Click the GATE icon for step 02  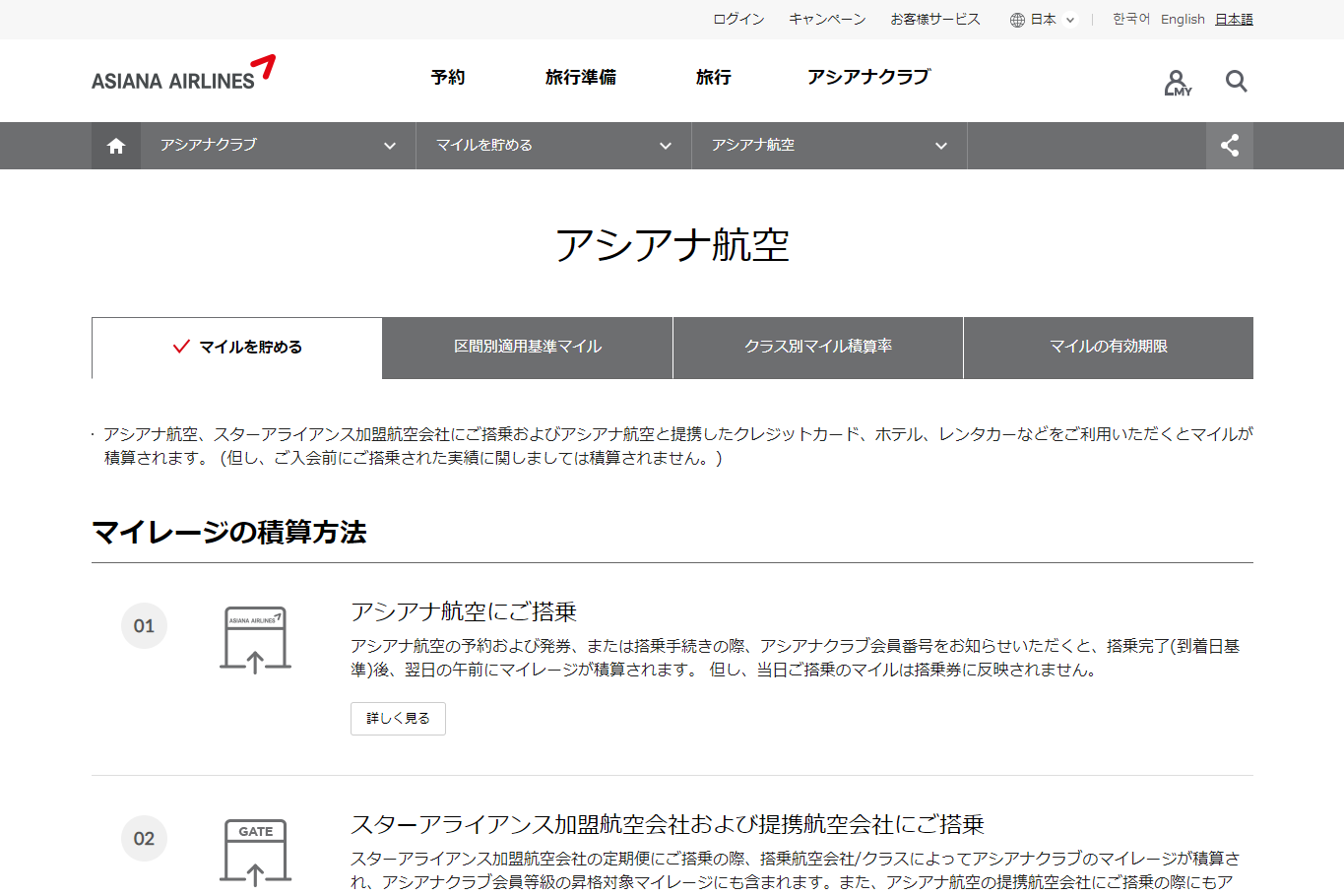tap(255, 853)
